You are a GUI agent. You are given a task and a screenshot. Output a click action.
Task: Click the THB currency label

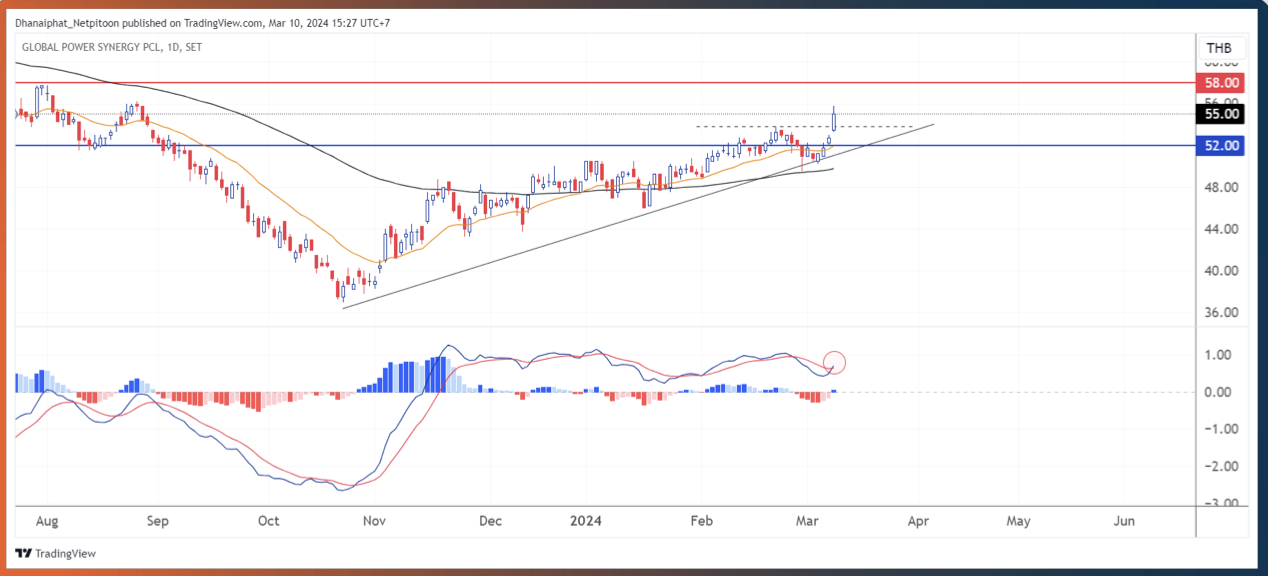click(x=1220, y=48)
